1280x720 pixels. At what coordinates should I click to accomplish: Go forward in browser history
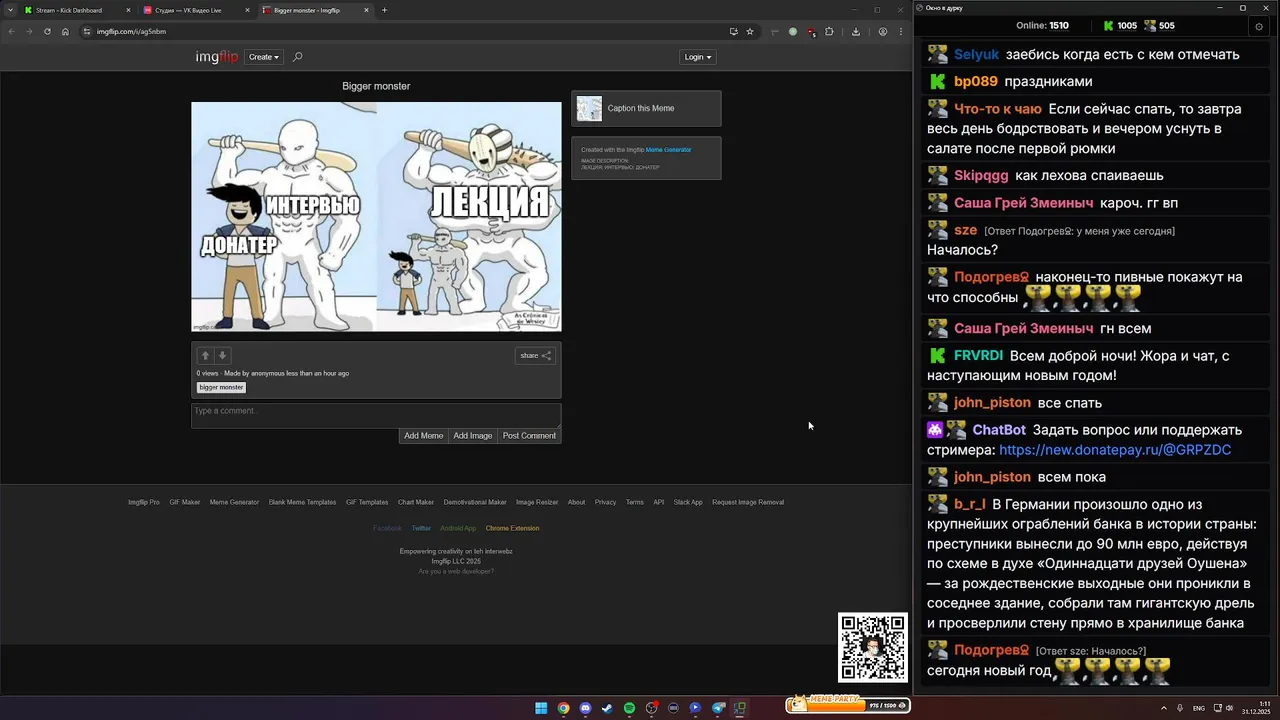[29, 31]
